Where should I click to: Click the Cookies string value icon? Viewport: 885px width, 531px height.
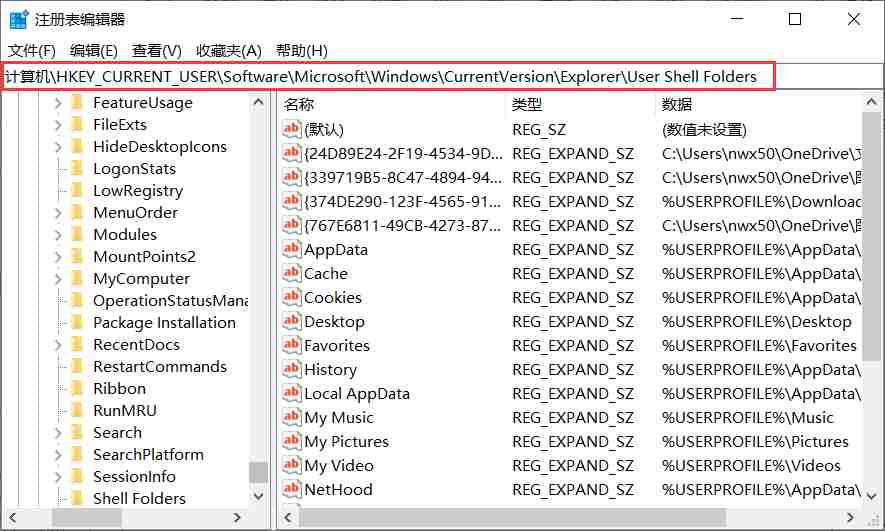(x=291, y=297)
